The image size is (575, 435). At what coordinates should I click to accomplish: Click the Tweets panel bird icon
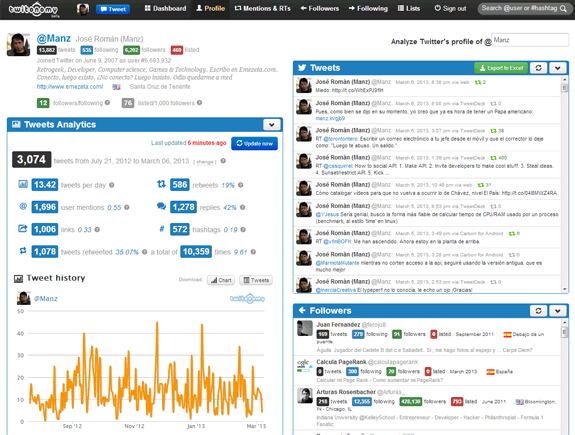[x=302, y=67]
